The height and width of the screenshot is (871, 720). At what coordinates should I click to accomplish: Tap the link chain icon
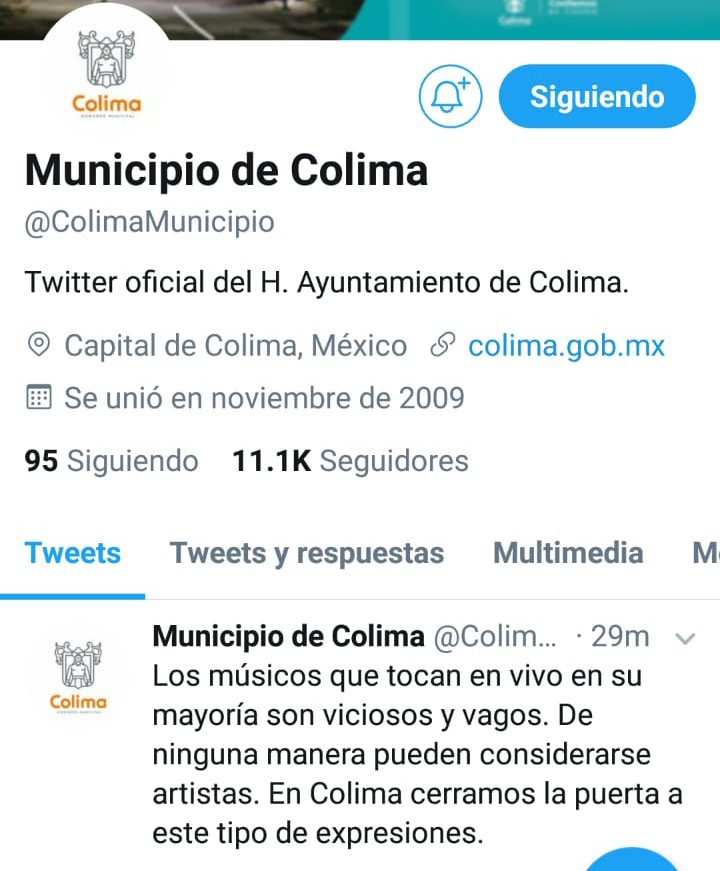tap(443, 345)
